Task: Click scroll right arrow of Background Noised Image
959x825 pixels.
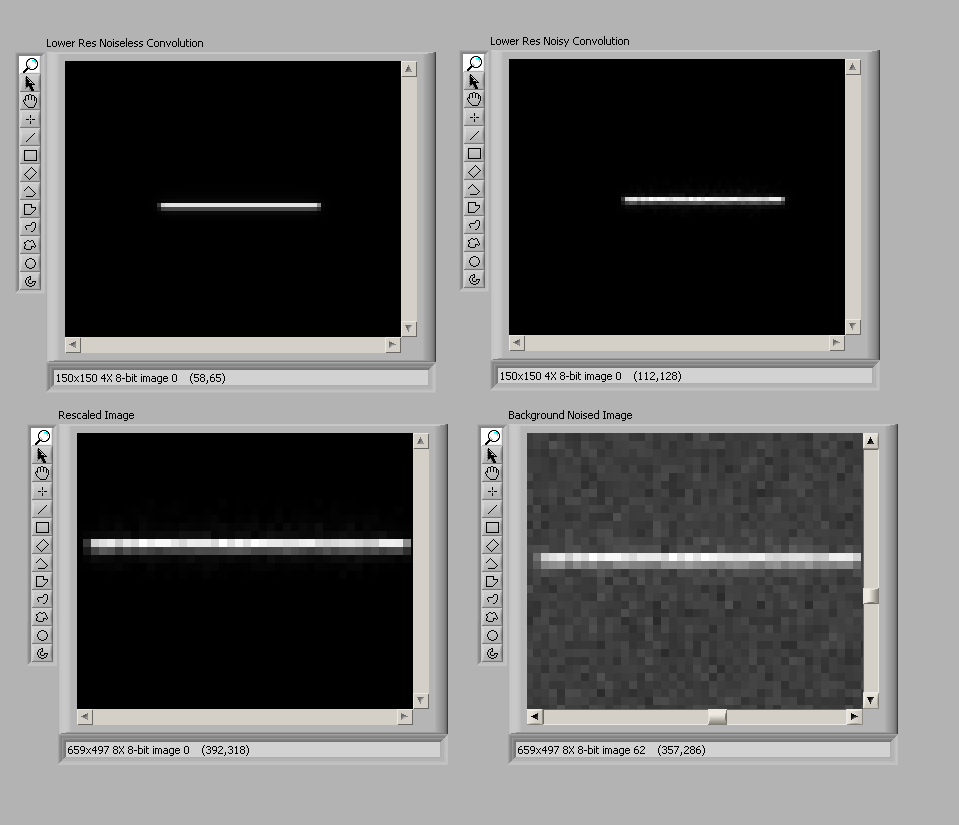Action: coord(853,717)
